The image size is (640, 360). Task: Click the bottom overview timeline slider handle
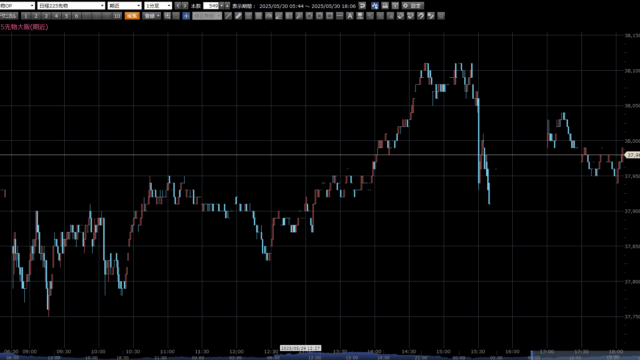point(532,355)
